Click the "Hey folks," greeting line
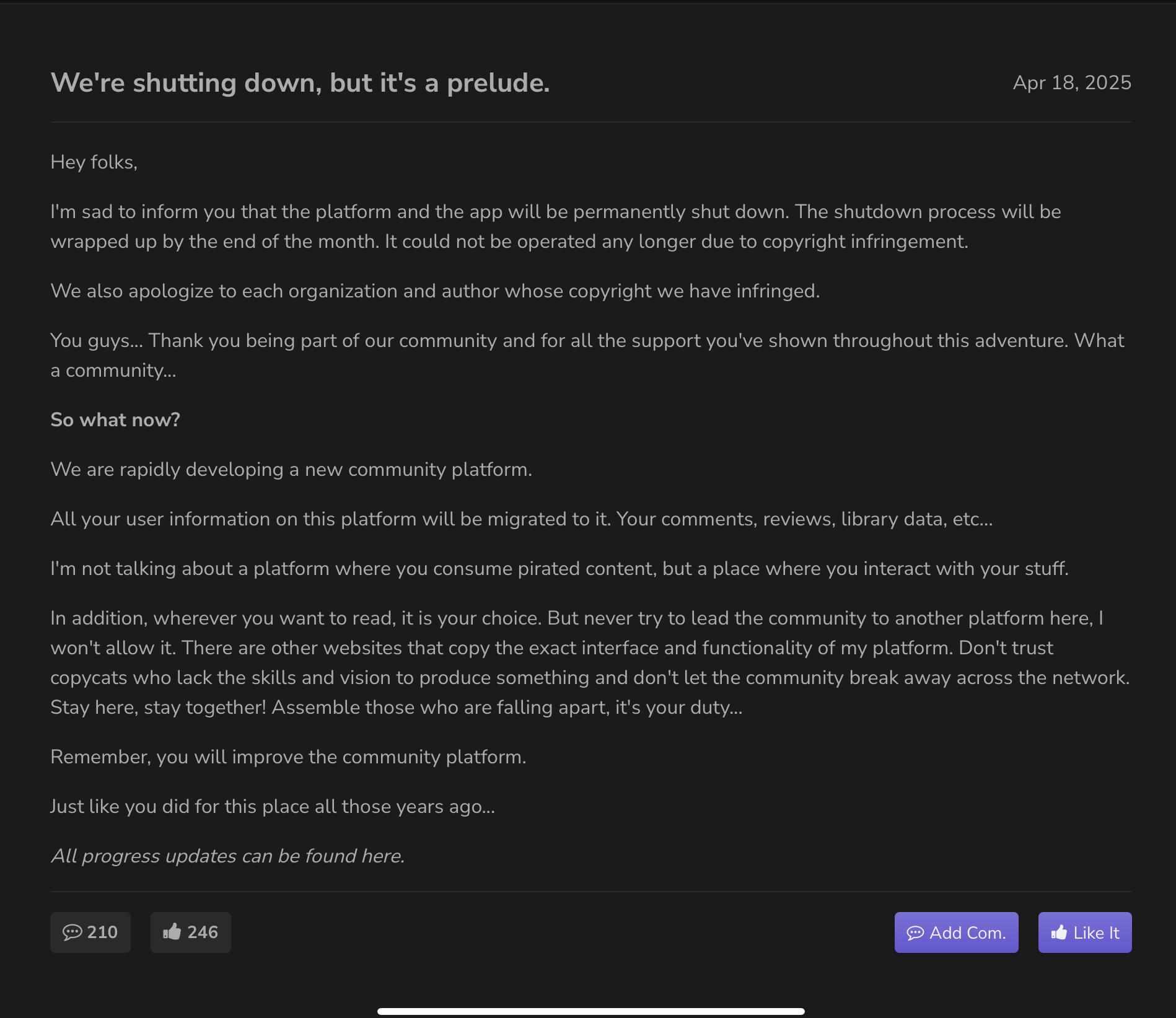The height and width of the screenshot is (1018, 1176). (x=94, y=162)
